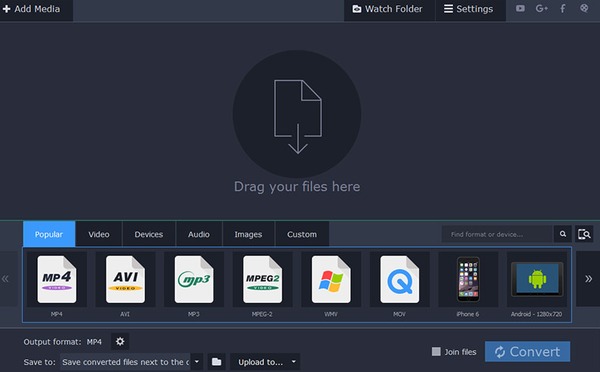Image resolution: width=600 pixels, height=372 pixels.
Task: Switch to the Popular tab
Action: (49, 234)
